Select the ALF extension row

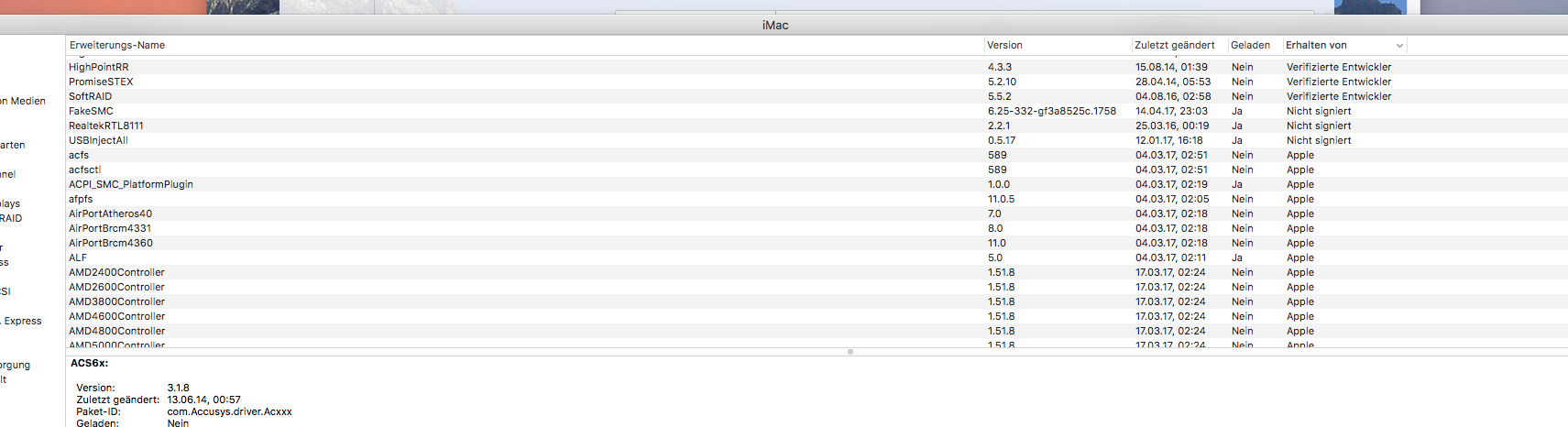pyautogui.click(x=817, y=257)
